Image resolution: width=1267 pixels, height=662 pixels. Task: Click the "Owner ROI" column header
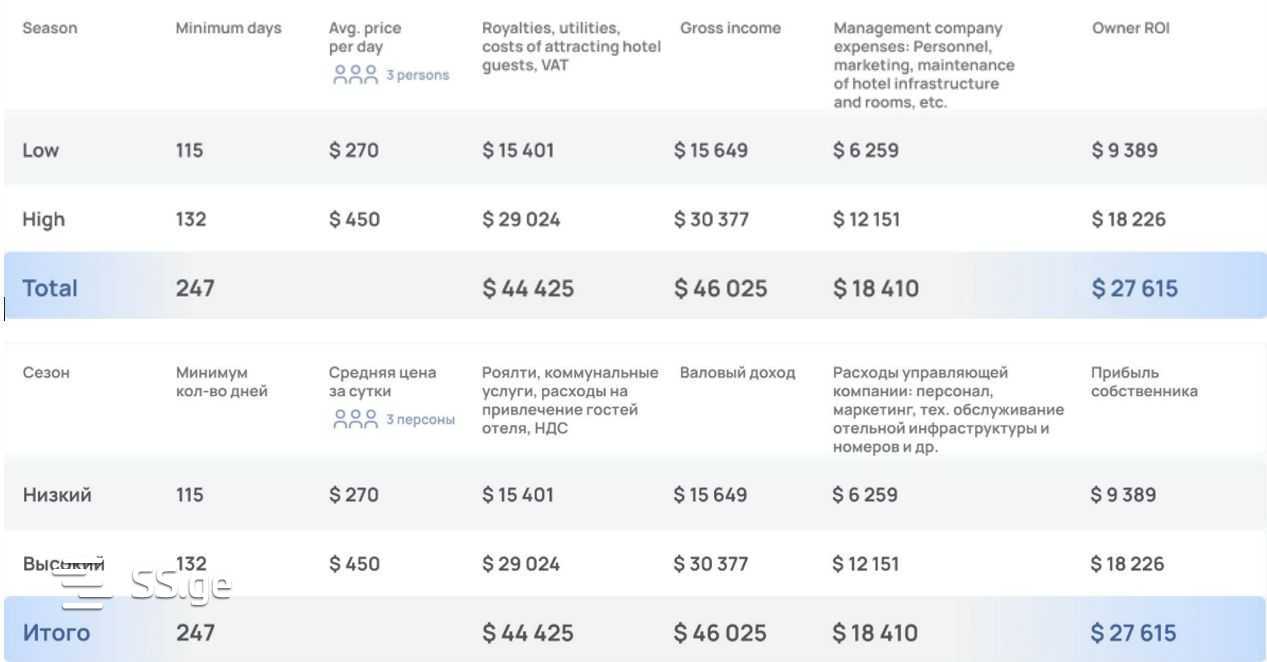coord(1130,28)
